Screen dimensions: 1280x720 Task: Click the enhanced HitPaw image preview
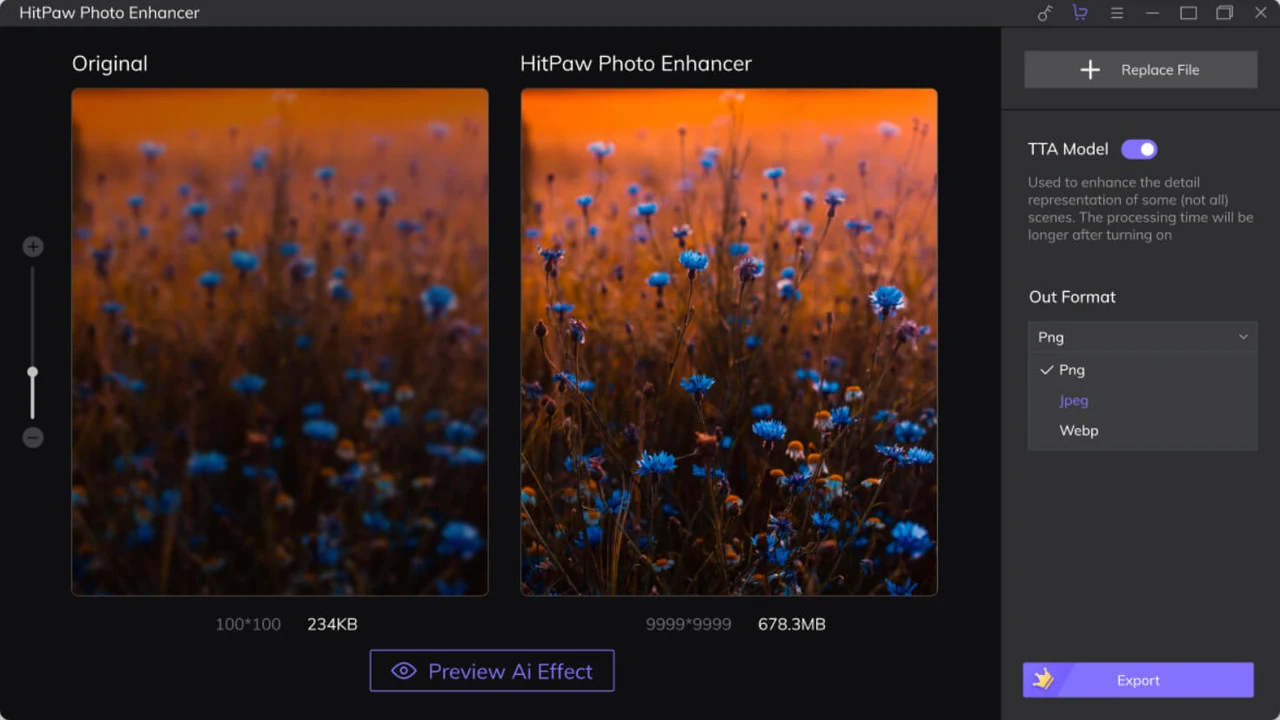click(x=729, y=342)
